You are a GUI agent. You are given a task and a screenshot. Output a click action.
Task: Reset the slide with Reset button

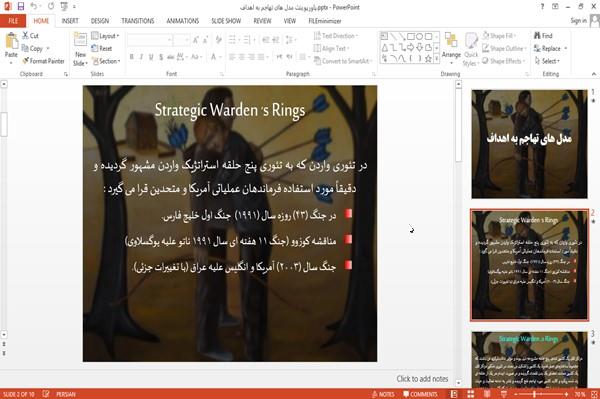(x=101, y=49)
